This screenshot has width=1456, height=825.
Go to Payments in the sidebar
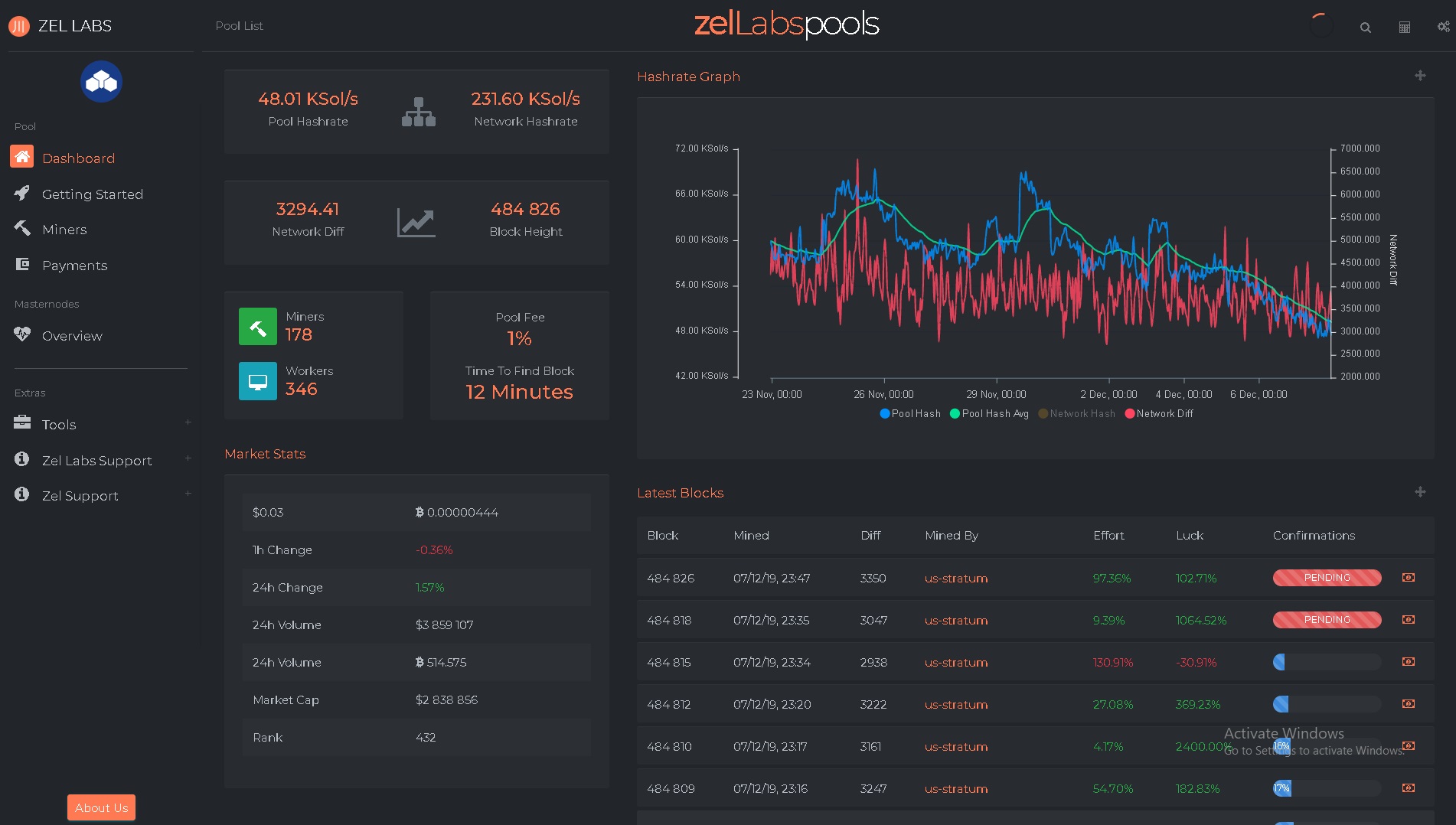(74, 266)
